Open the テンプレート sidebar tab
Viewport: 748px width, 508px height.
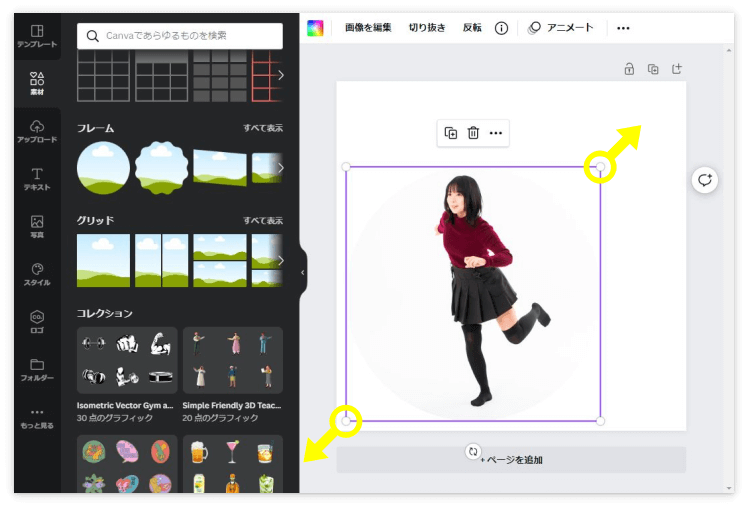pos(37,36)
